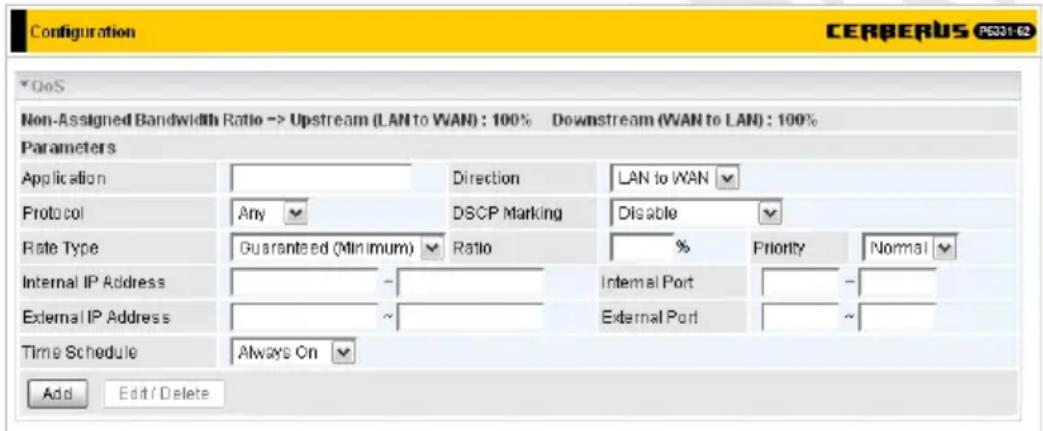Viewport: 1043px width, 431px height.
Task: Click the Internal Port end field
Action: [897, 283]
